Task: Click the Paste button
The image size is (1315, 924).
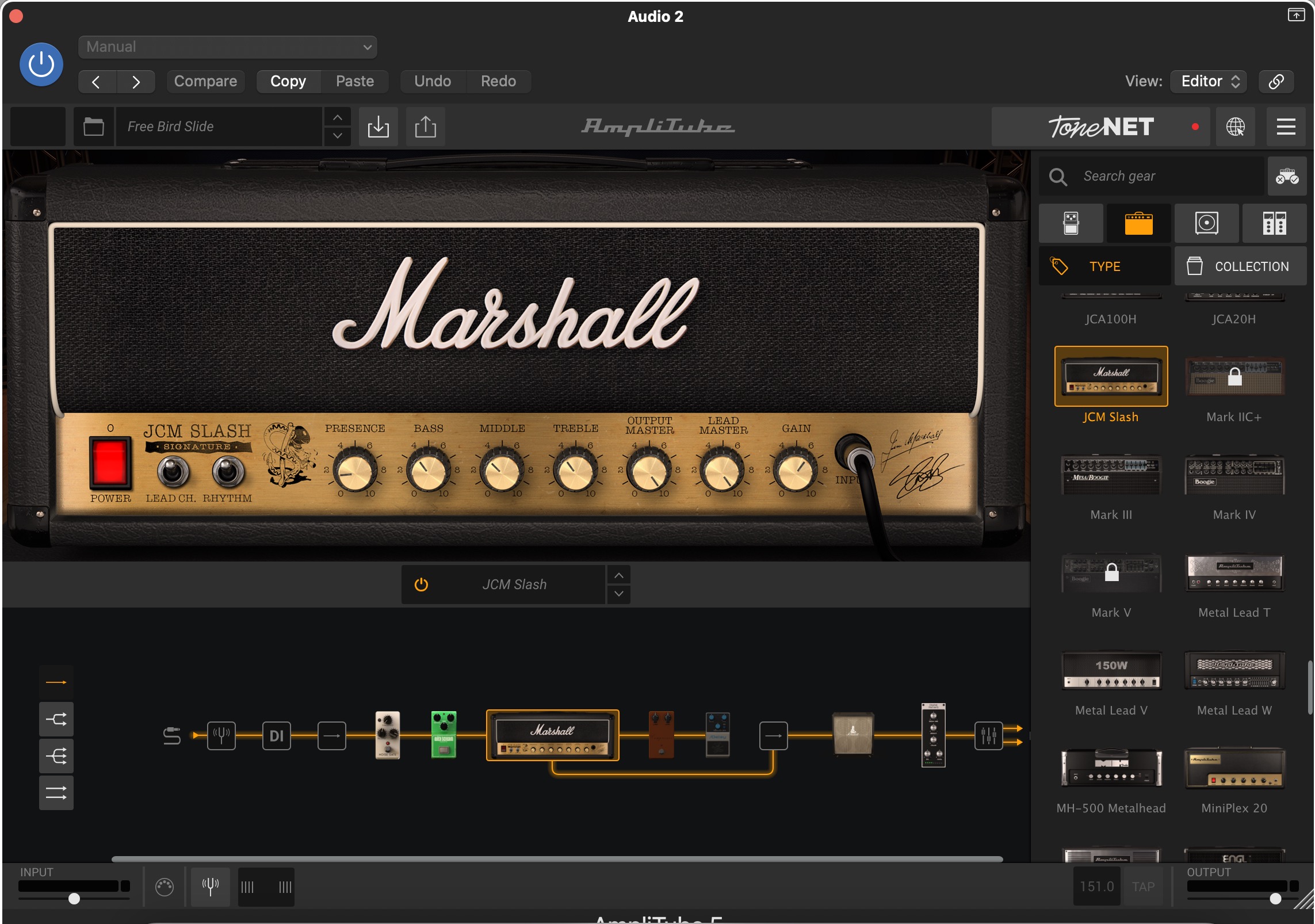Action: (x=355, y=82)
